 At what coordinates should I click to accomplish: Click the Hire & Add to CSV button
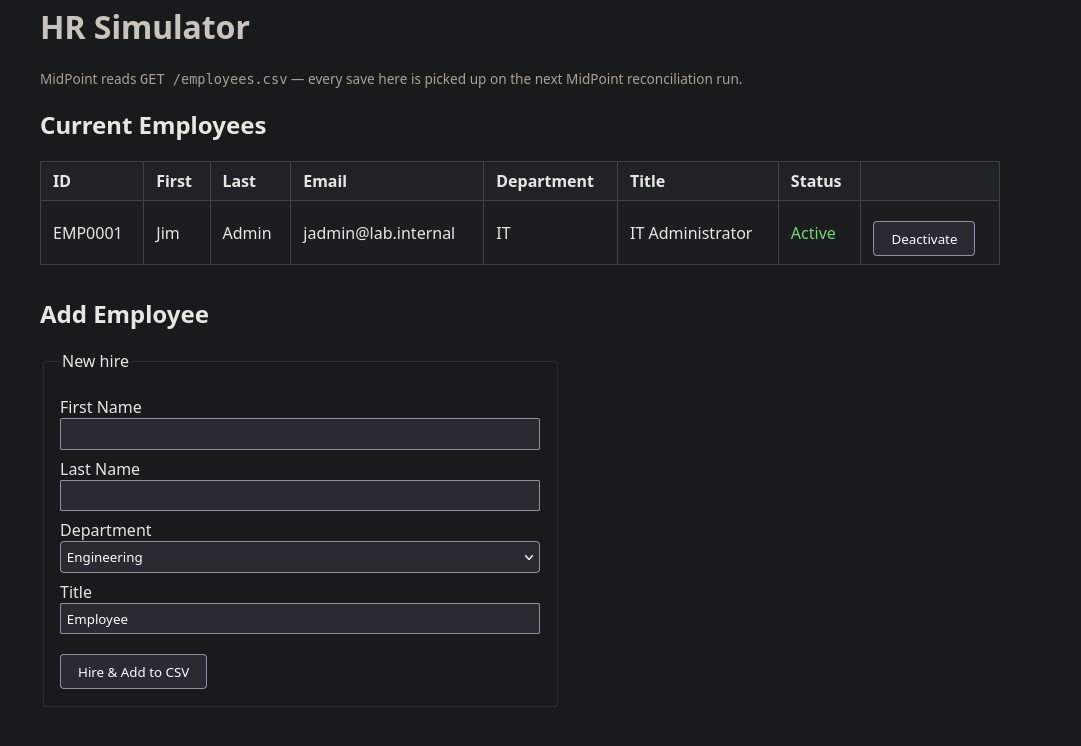tap(133, 672)
